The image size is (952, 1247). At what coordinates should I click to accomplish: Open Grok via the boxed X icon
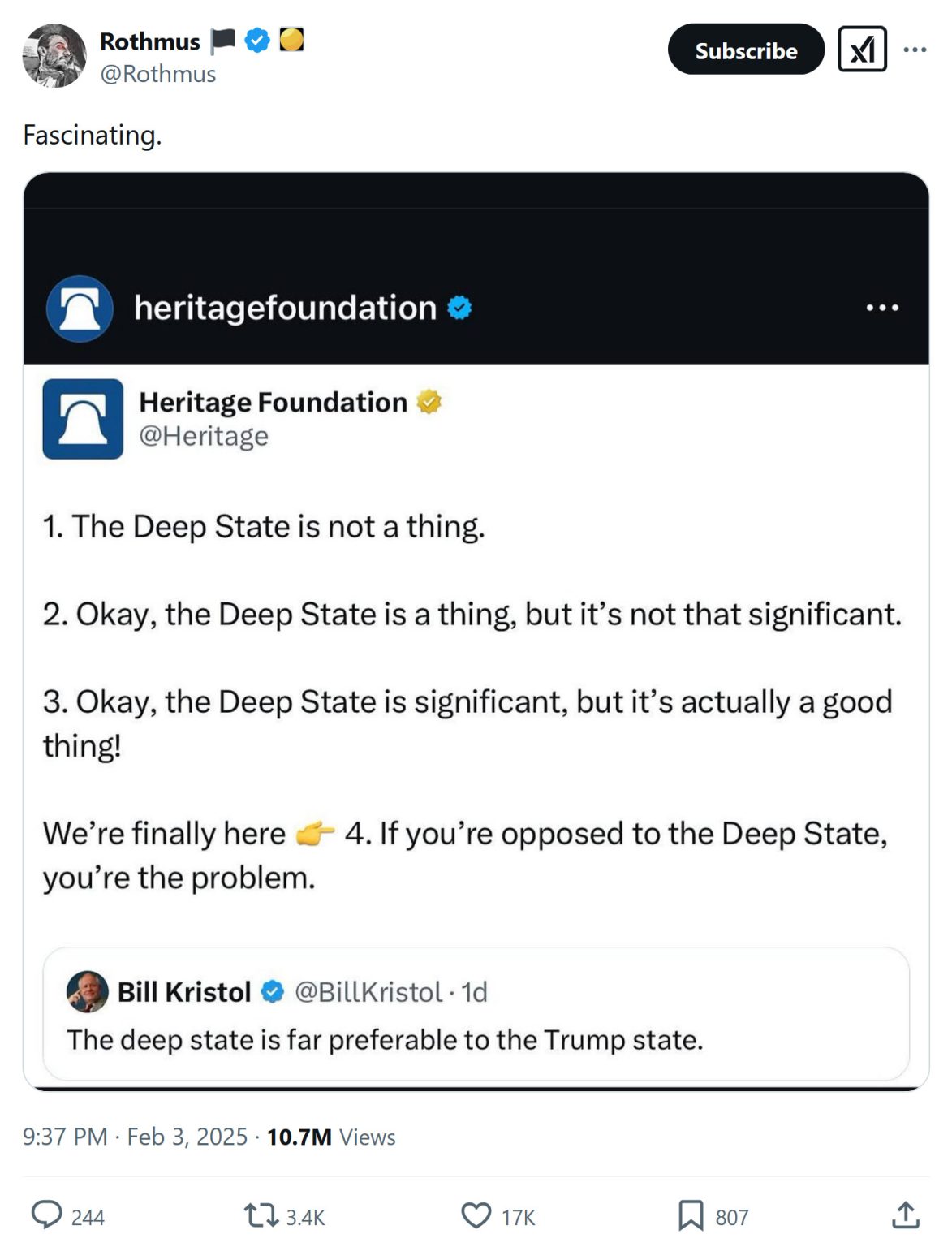point(863,50)
